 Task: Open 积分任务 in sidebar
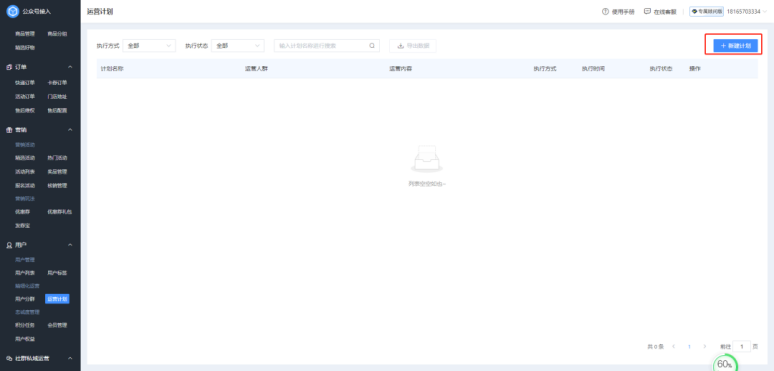click(25, 325)
